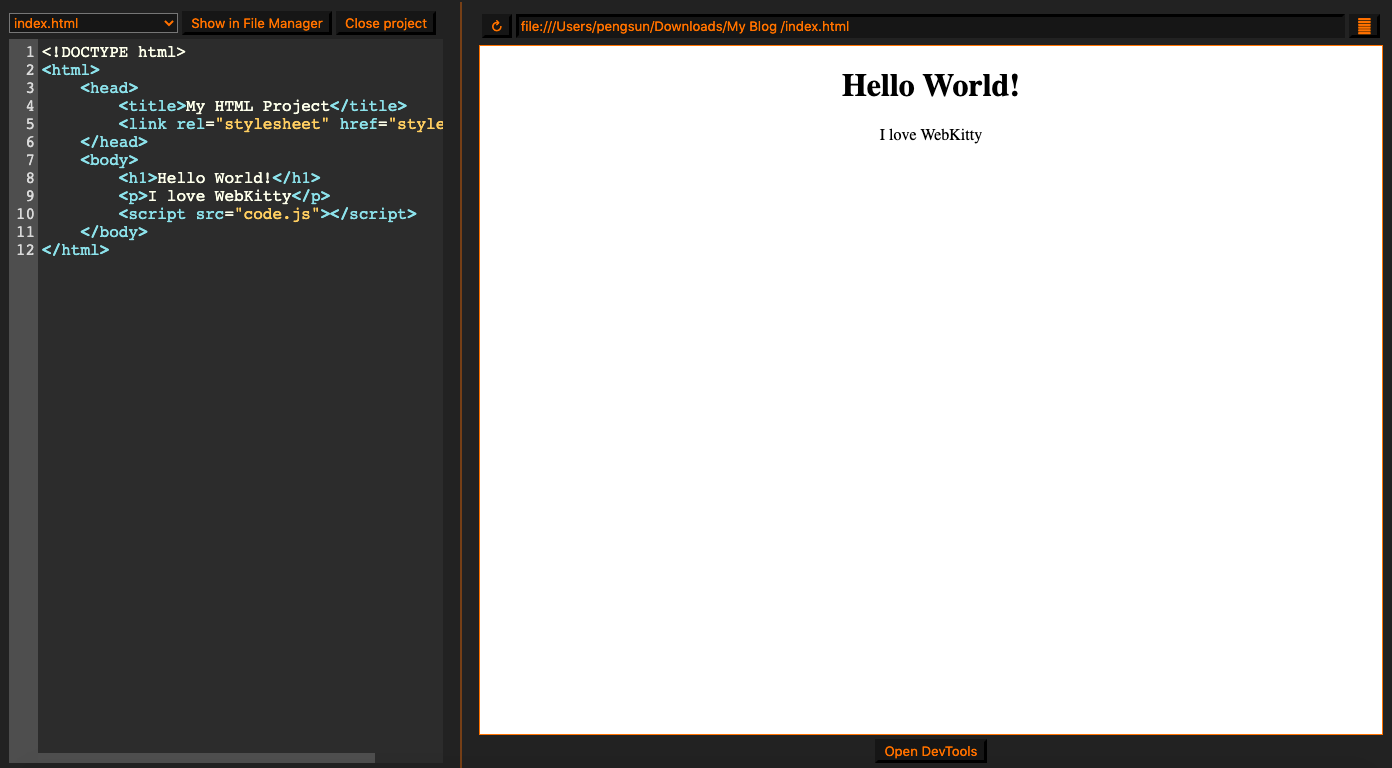The height and width of the screenshot is (768, 1392).
Task: Click the closing </html> tag line
Action: tap(76, 250)
